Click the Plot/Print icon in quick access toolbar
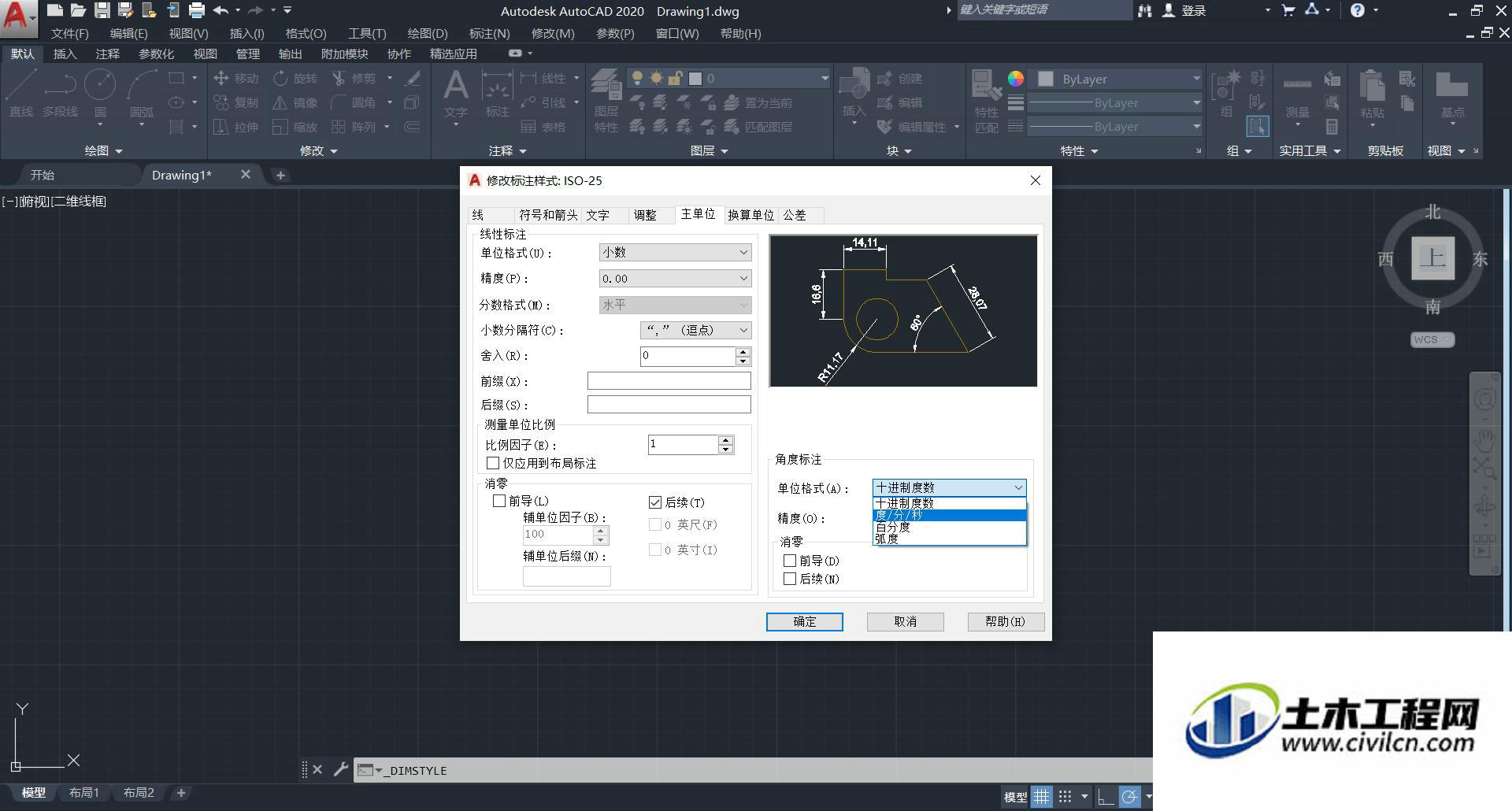The height and width of the screenshot is (811, 1512). pos(197,10)
